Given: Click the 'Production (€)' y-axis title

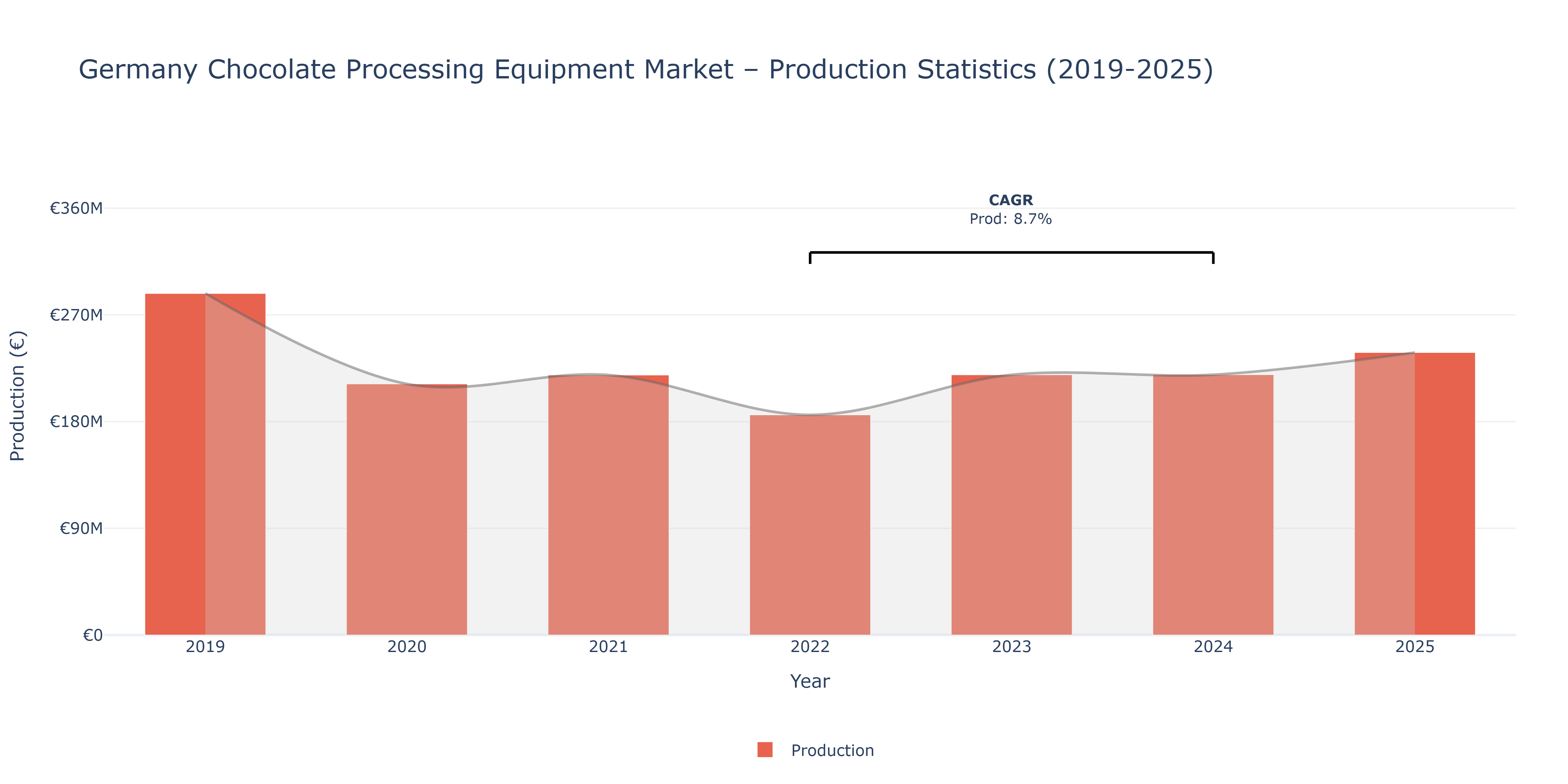Looking at the screenshot, I should click(18, 396).
